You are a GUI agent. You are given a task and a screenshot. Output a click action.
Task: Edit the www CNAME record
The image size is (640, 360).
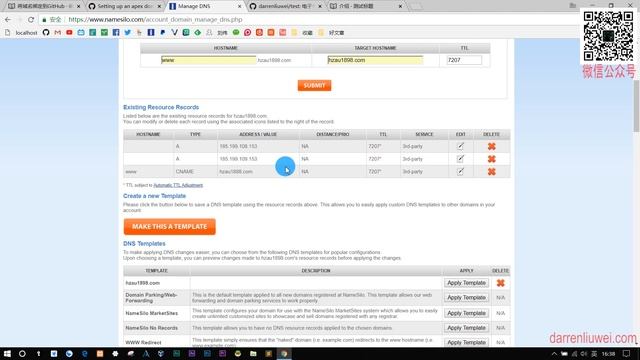point(460,171)
